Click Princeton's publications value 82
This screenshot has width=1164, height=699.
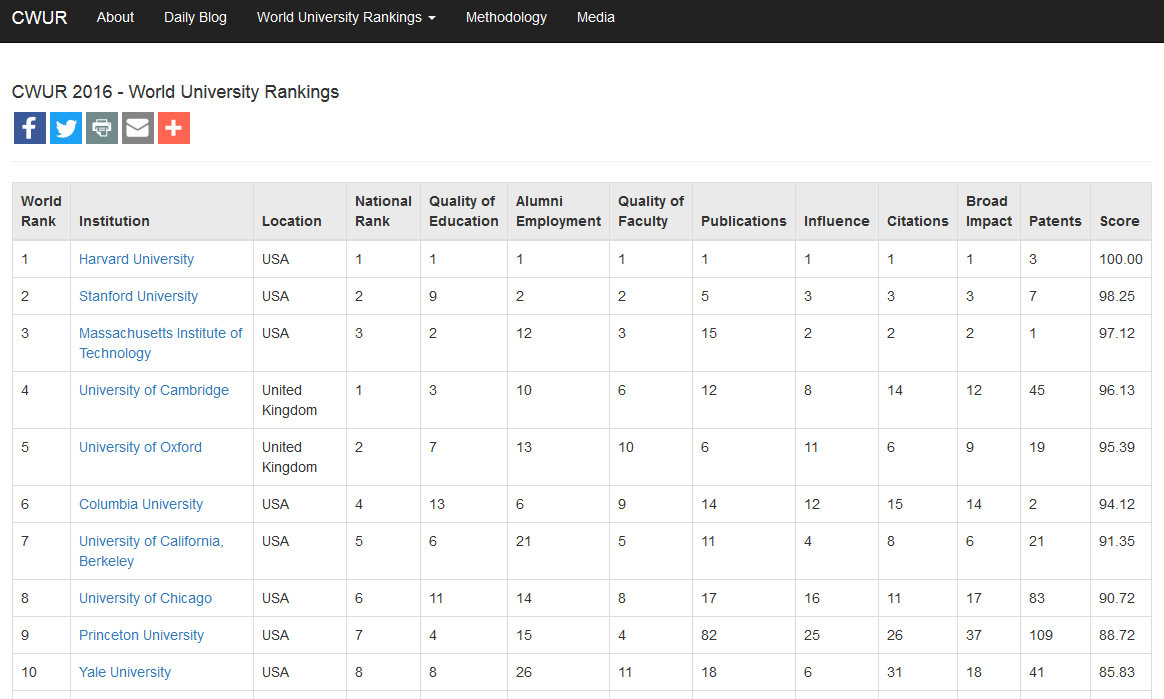[x=709, y=635]
